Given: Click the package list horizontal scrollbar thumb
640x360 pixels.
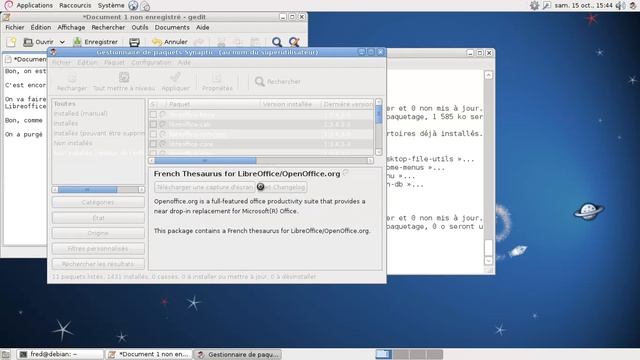Looking at the screenshot, I should [205, 161].
